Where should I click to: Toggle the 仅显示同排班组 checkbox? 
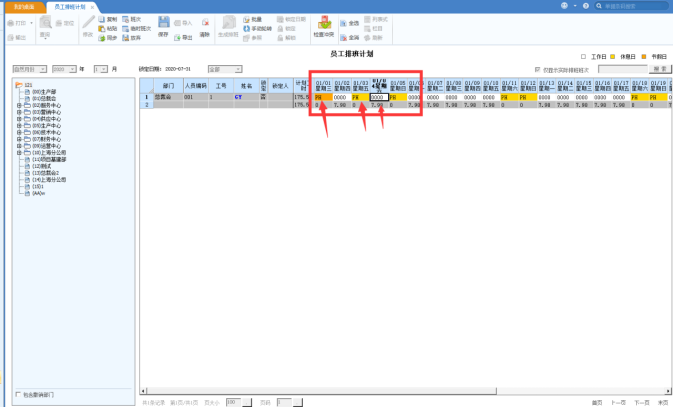click(539, 69)
